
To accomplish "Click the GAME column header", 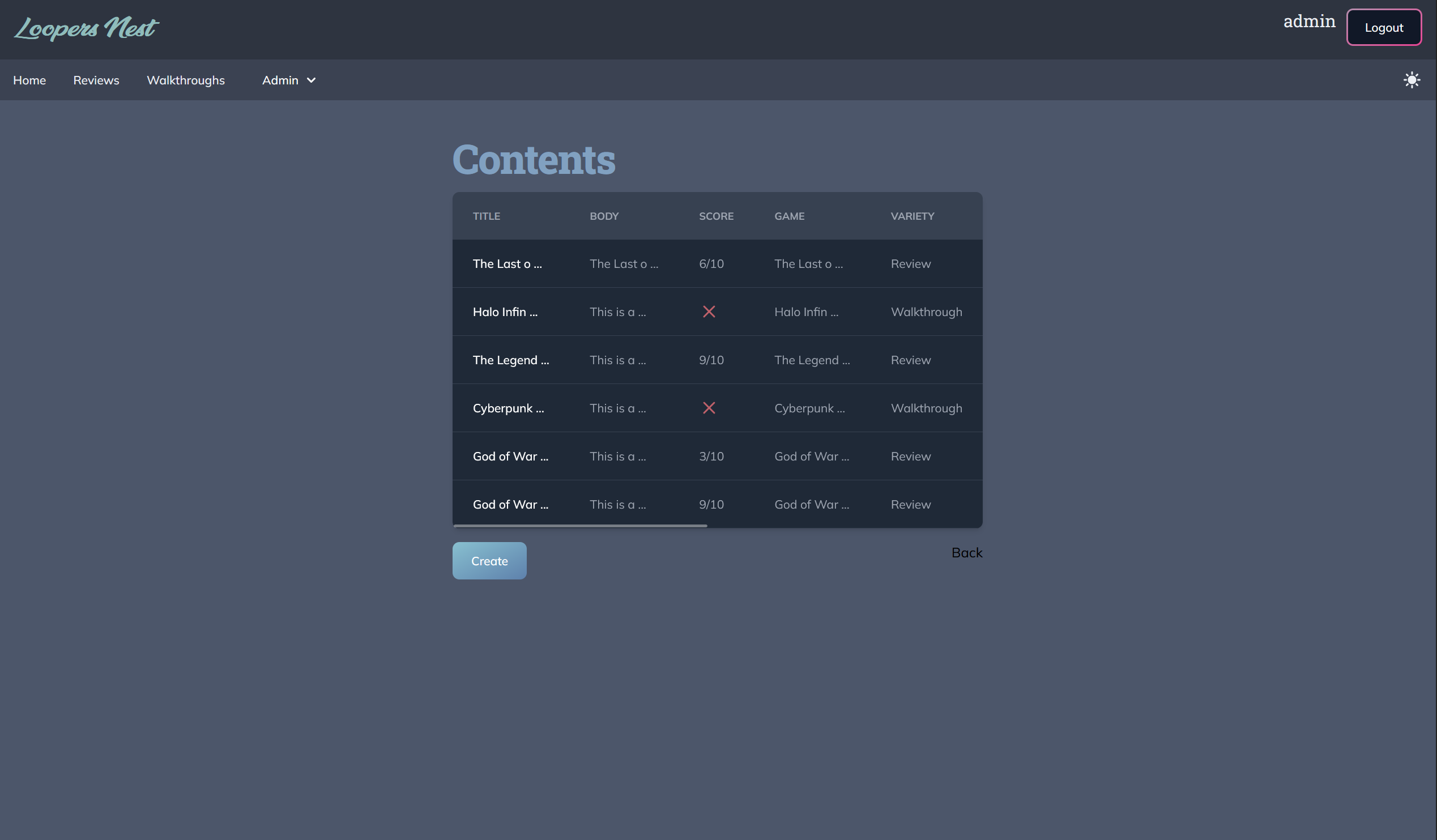I will click(x=789, y=216).
